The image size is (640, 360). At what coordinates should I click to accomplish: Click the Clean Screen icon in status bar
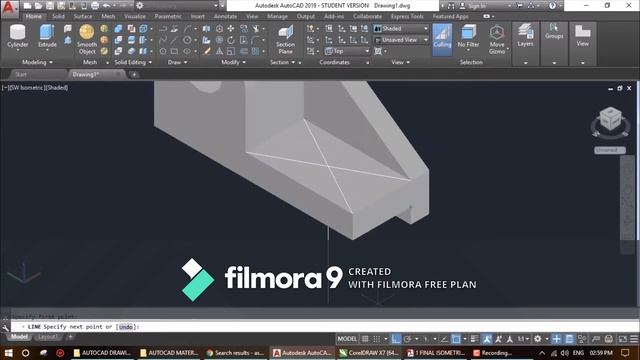pos(622,339)
